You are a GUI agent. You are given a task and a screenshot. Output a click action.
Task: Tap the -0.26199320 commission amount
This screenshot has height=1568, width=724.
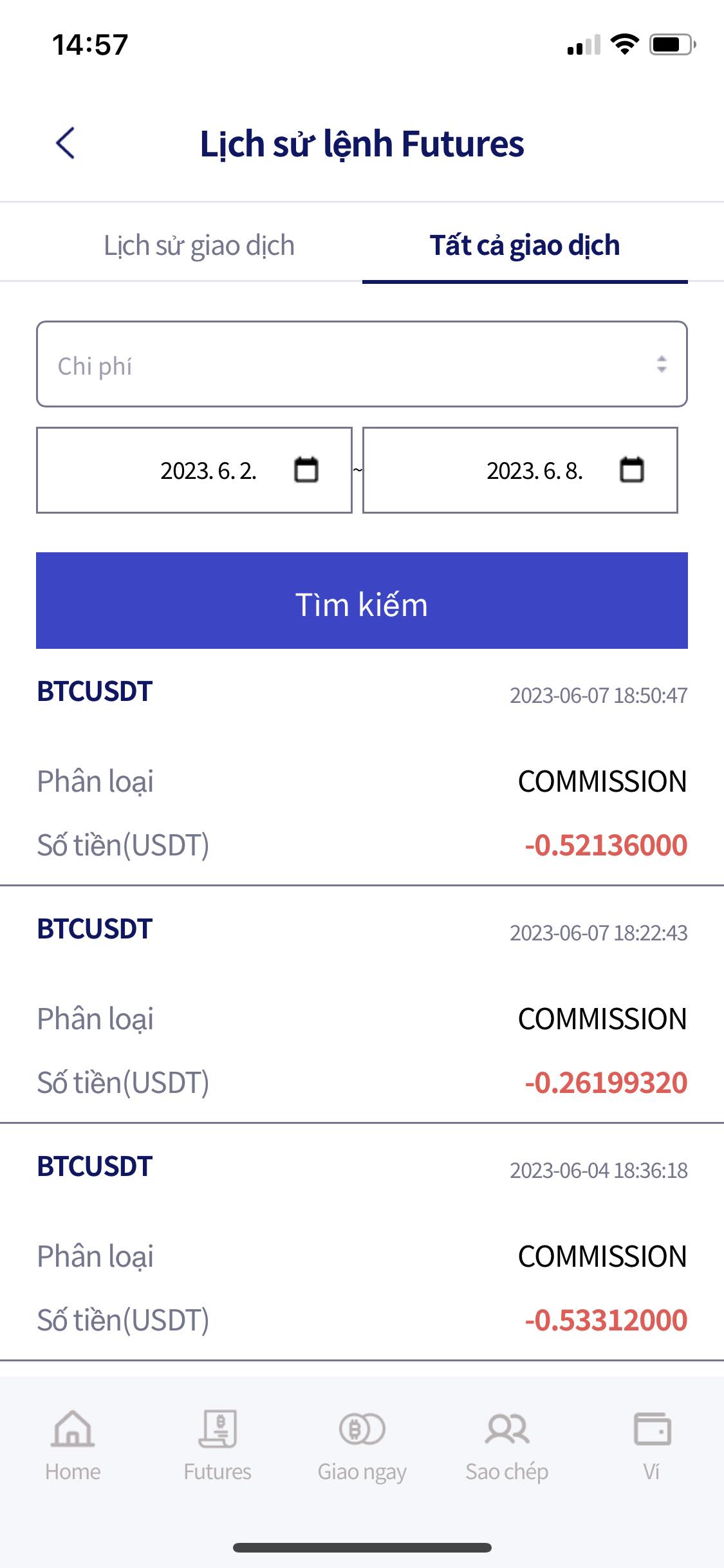pyautogui.click(x=606, y=1083)
